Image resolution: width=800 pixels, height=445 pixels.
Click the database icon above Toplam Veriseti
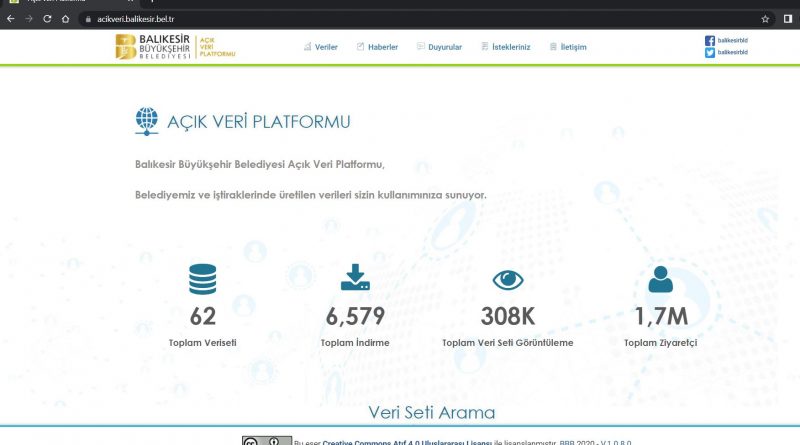pos(202,279)
